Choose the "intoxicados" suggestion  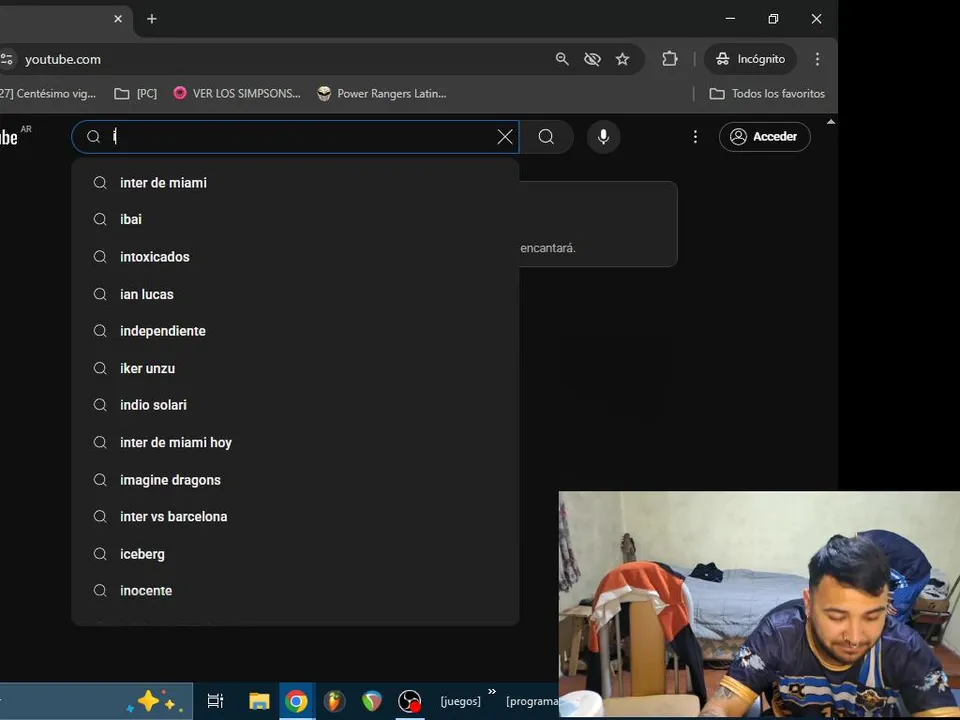click(295, 257)
